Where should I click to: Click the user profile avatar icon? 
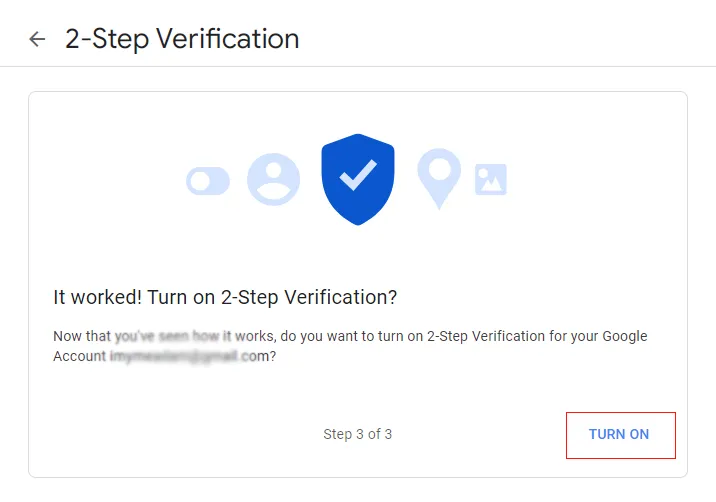click(x=273, y=180)
